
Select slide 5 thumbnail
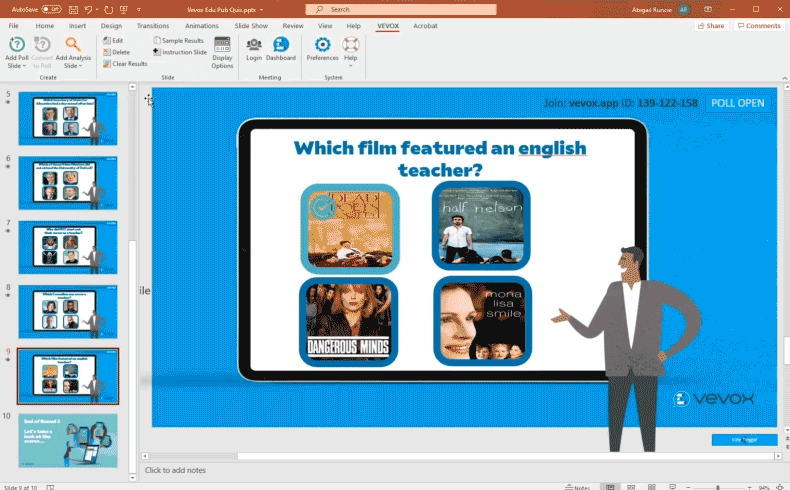coord(68,119)
